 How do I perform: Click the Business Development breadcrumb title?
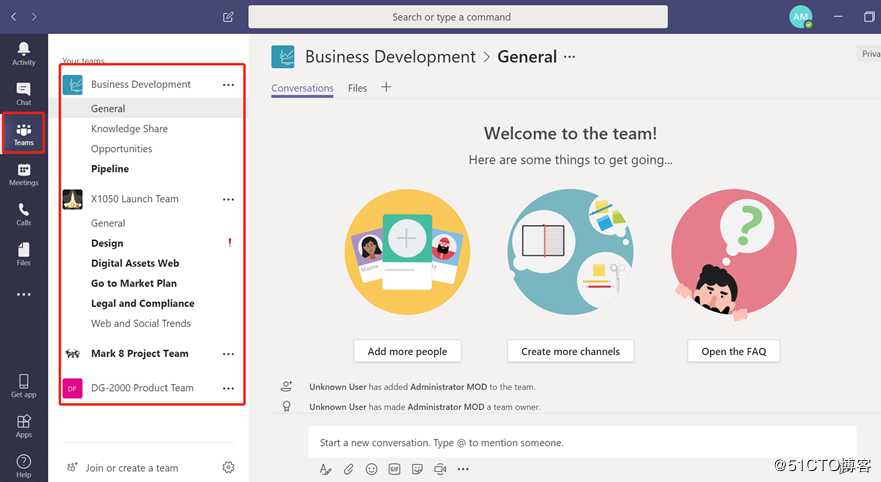(x=390, y=57)
